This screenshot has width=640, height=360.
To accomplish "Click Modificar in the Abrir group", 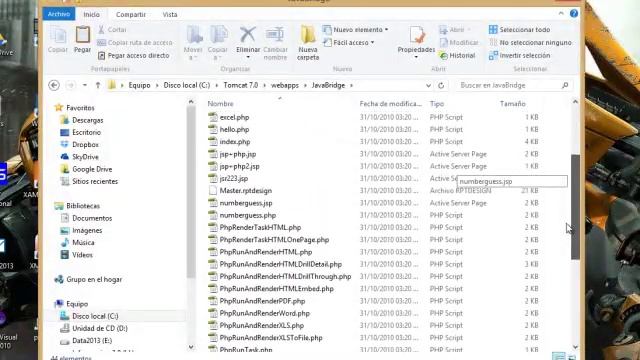I will coord(459,42).
